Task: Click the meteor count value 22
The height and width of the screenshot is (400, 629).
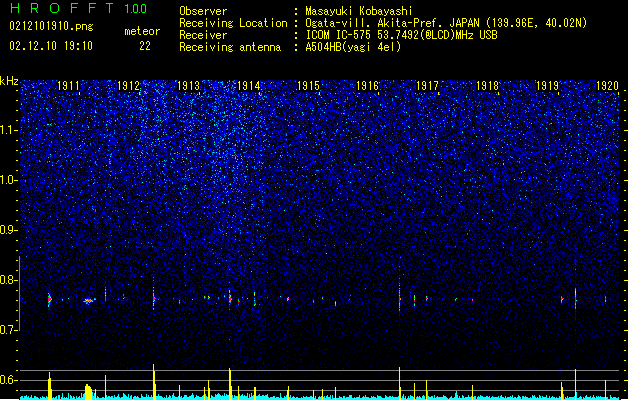Action: [x=145, y=46]
